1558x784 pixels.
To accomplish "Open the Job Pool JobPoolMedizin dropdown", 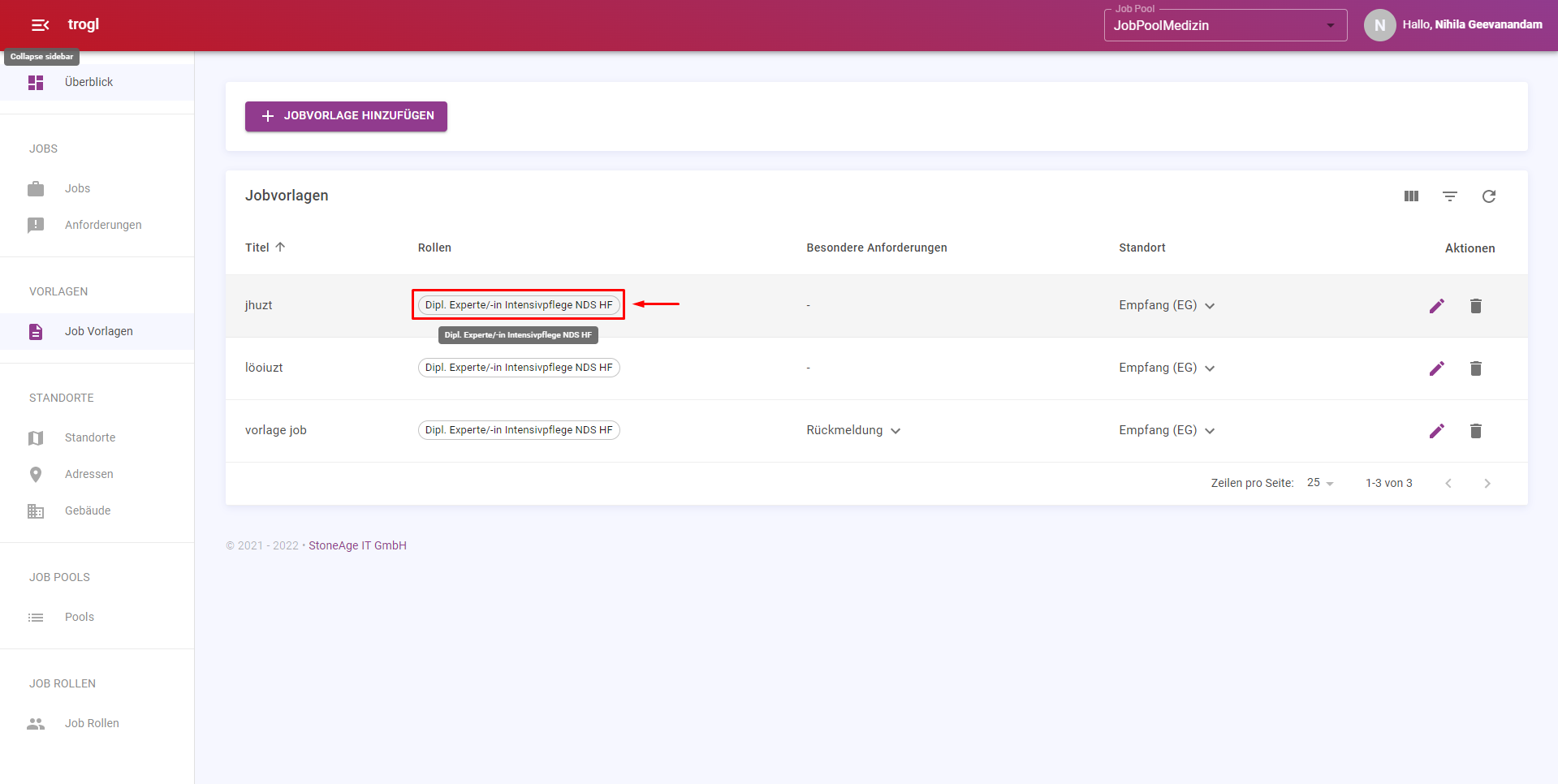I will 1225,25.
